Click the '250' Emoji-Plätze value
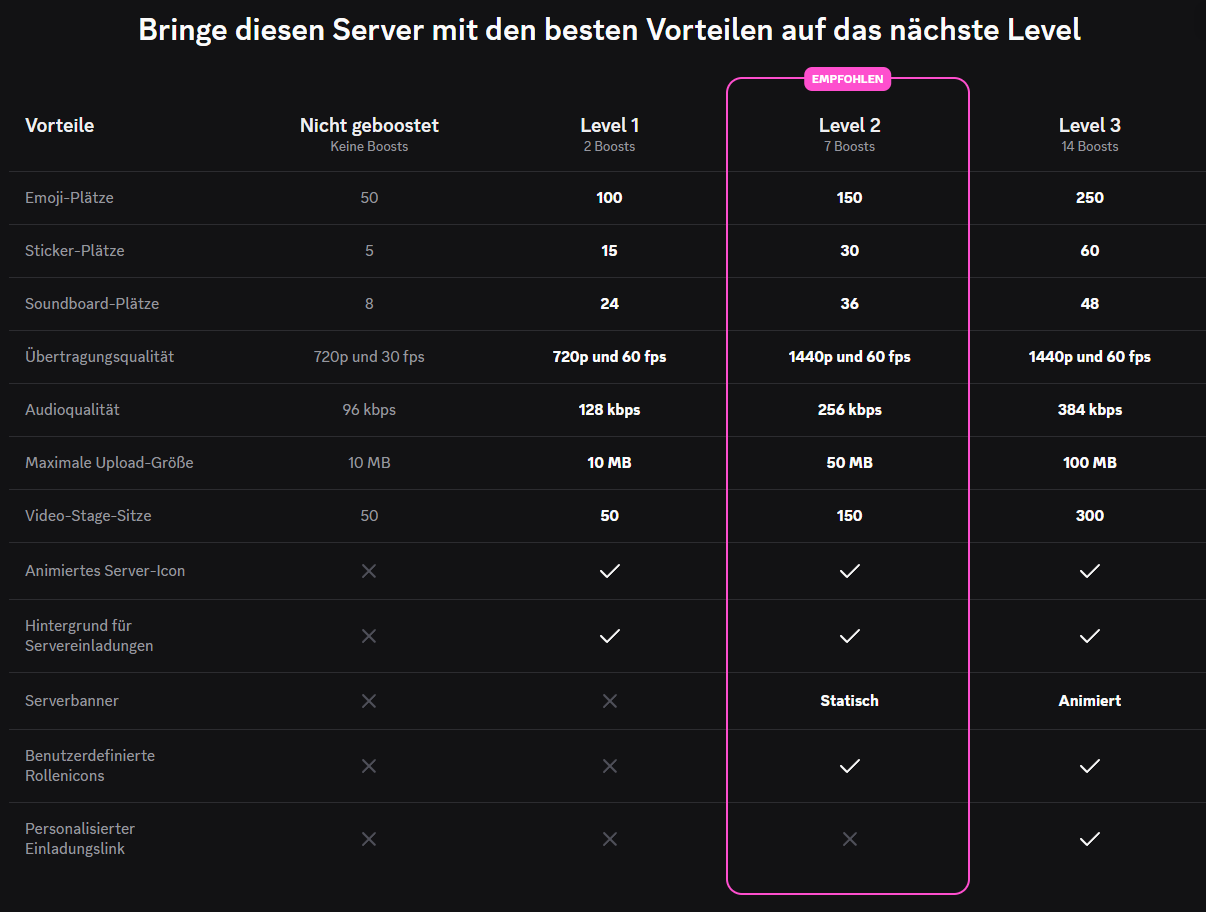 1090,198
